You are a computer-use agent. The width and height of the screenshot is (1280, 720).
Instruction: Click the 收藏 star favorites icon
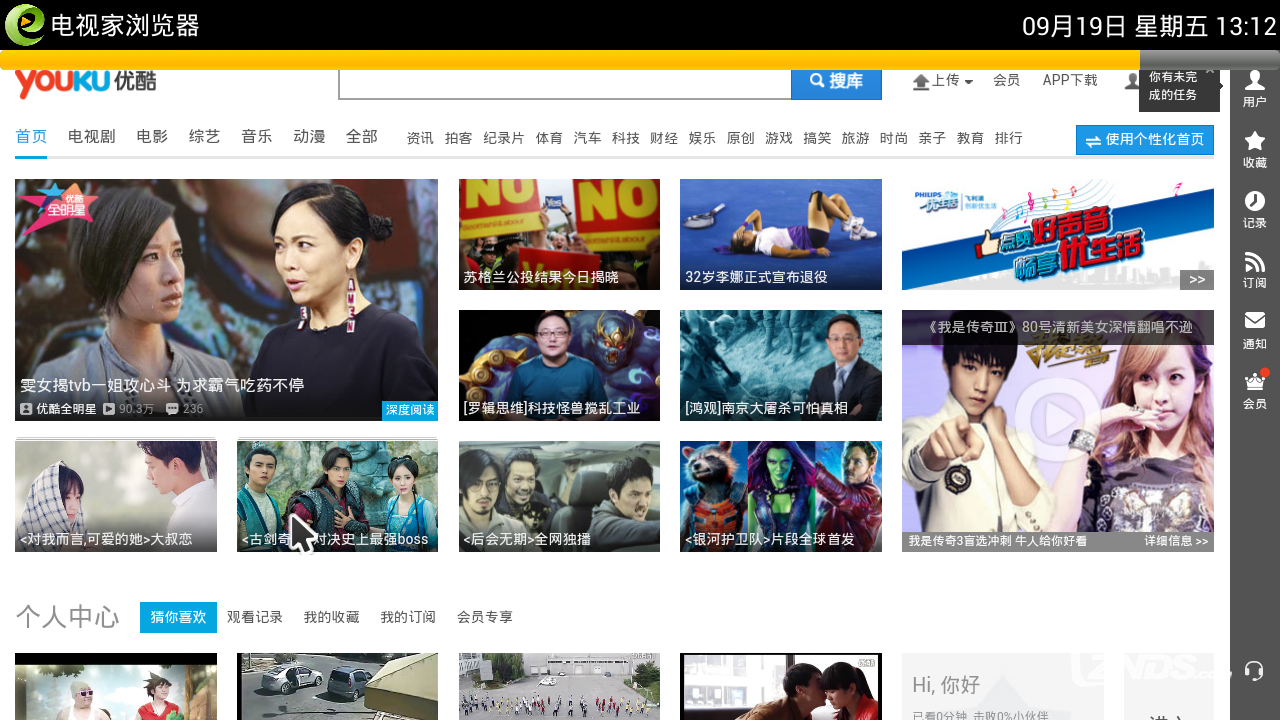[x=1254, y=148]
